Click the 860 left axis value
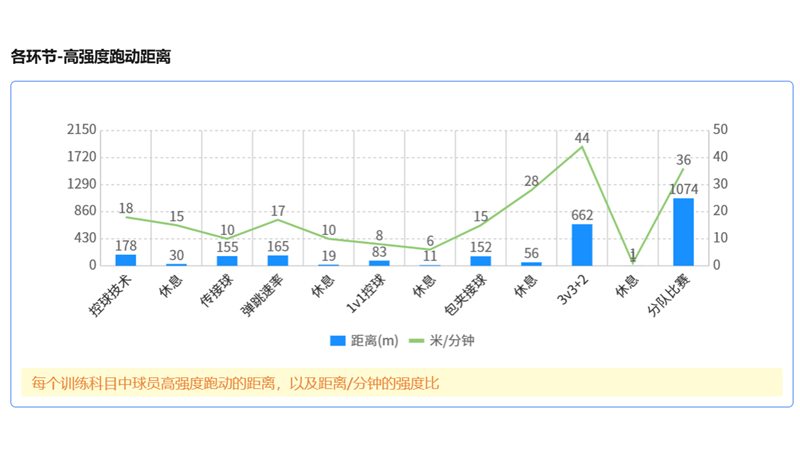The width and height of the screenshot is (800, 455). click(85, 211)
